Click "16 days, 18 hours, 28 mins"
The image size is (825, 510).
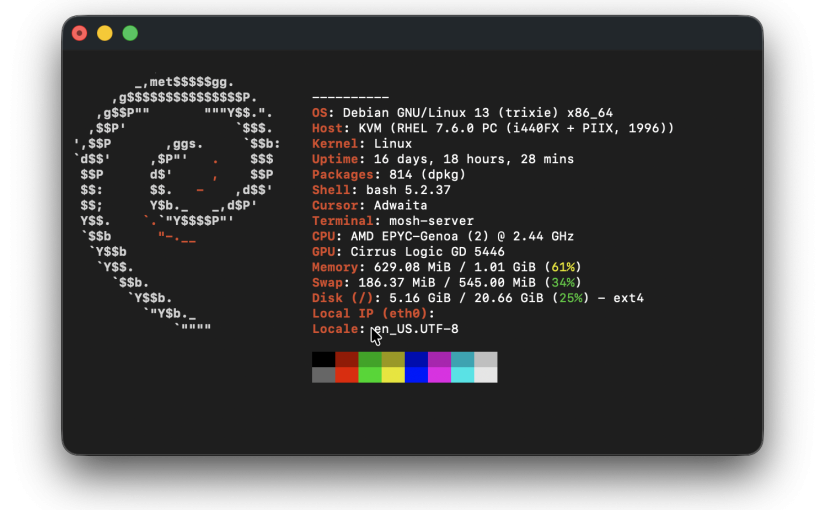(x=474, y=159)
